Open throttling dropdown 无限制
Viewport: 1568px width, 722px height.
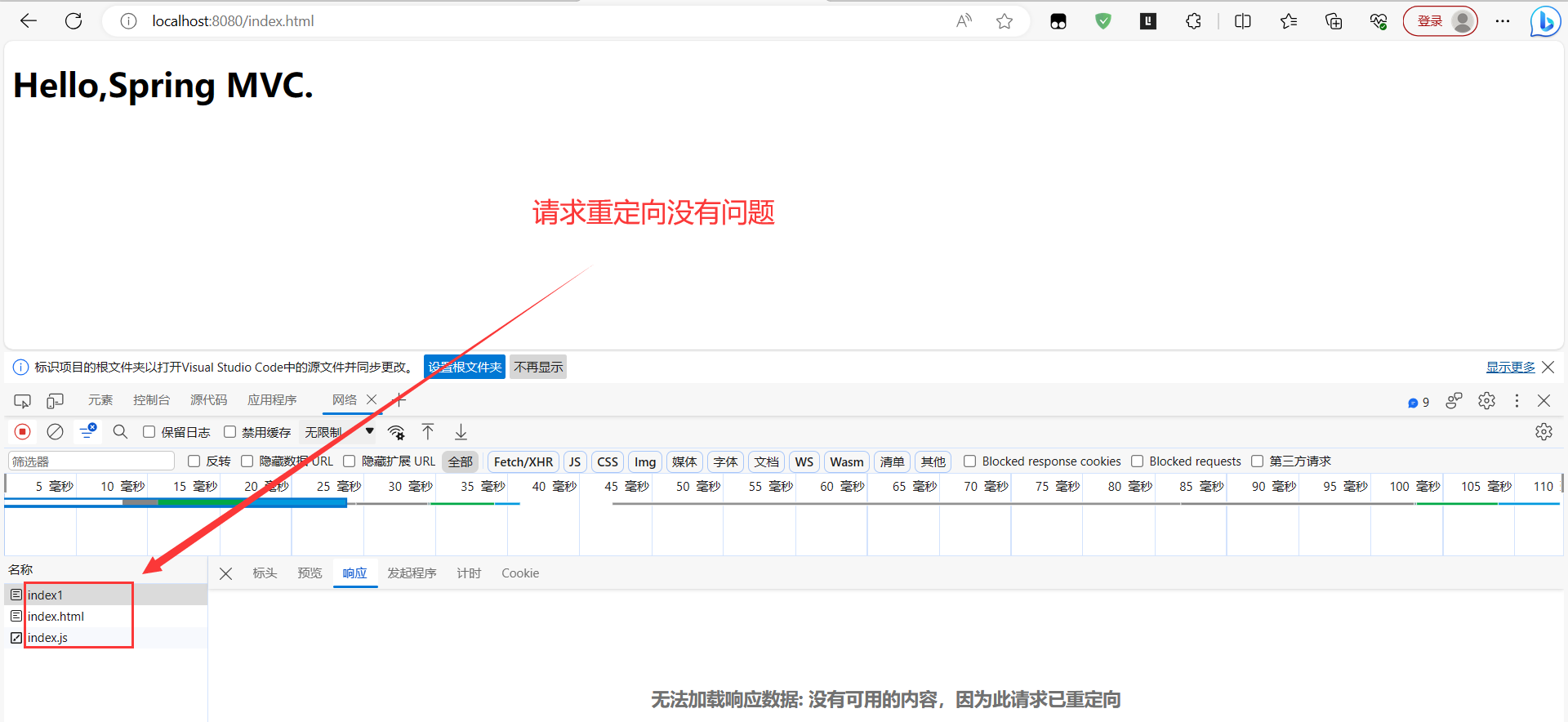click(x=339, y=432)
